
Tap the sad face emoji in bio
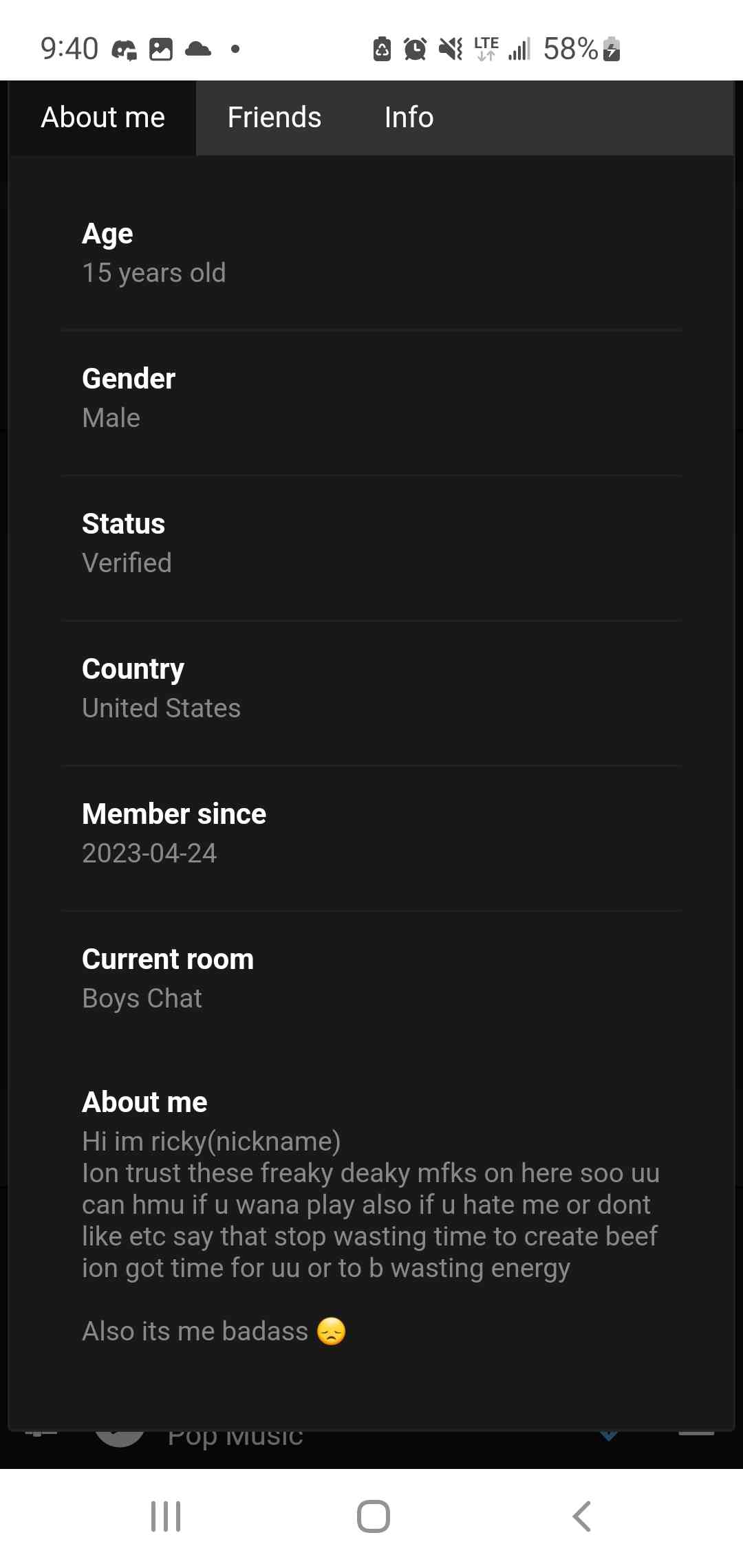pyautogui.click(x=331, y=1331)
